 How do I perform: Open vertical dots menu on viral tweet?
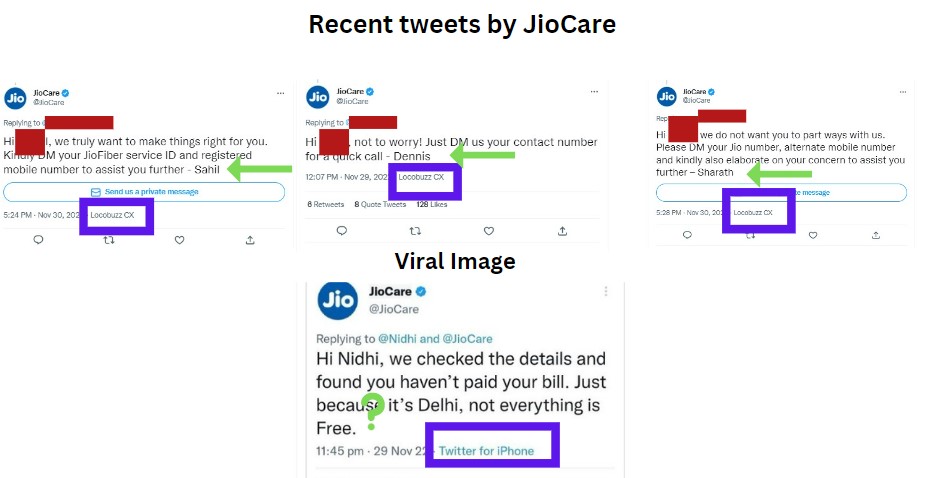click(x=606, y=292)
